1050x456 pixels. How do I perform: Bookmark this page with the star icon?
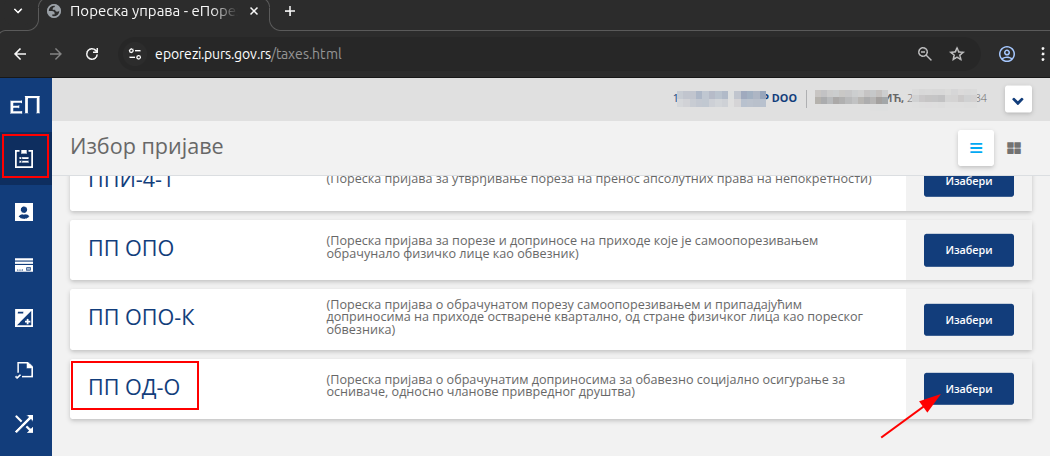tap(957, 54)
